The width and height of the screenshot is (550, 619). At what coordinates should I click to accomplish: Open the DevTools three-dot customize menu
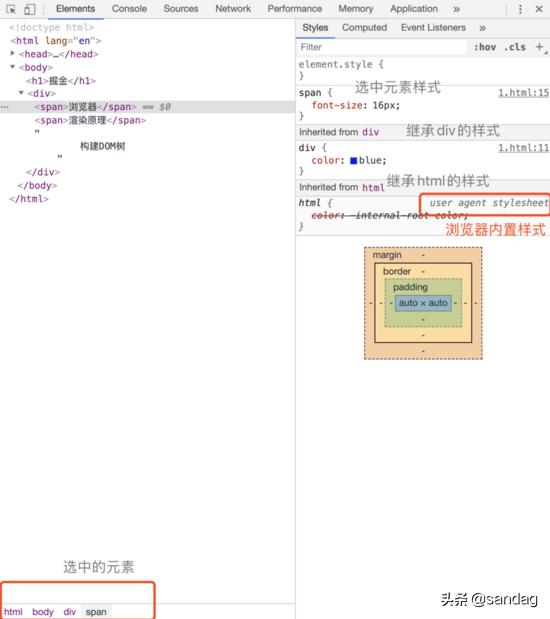pos(520,9)
